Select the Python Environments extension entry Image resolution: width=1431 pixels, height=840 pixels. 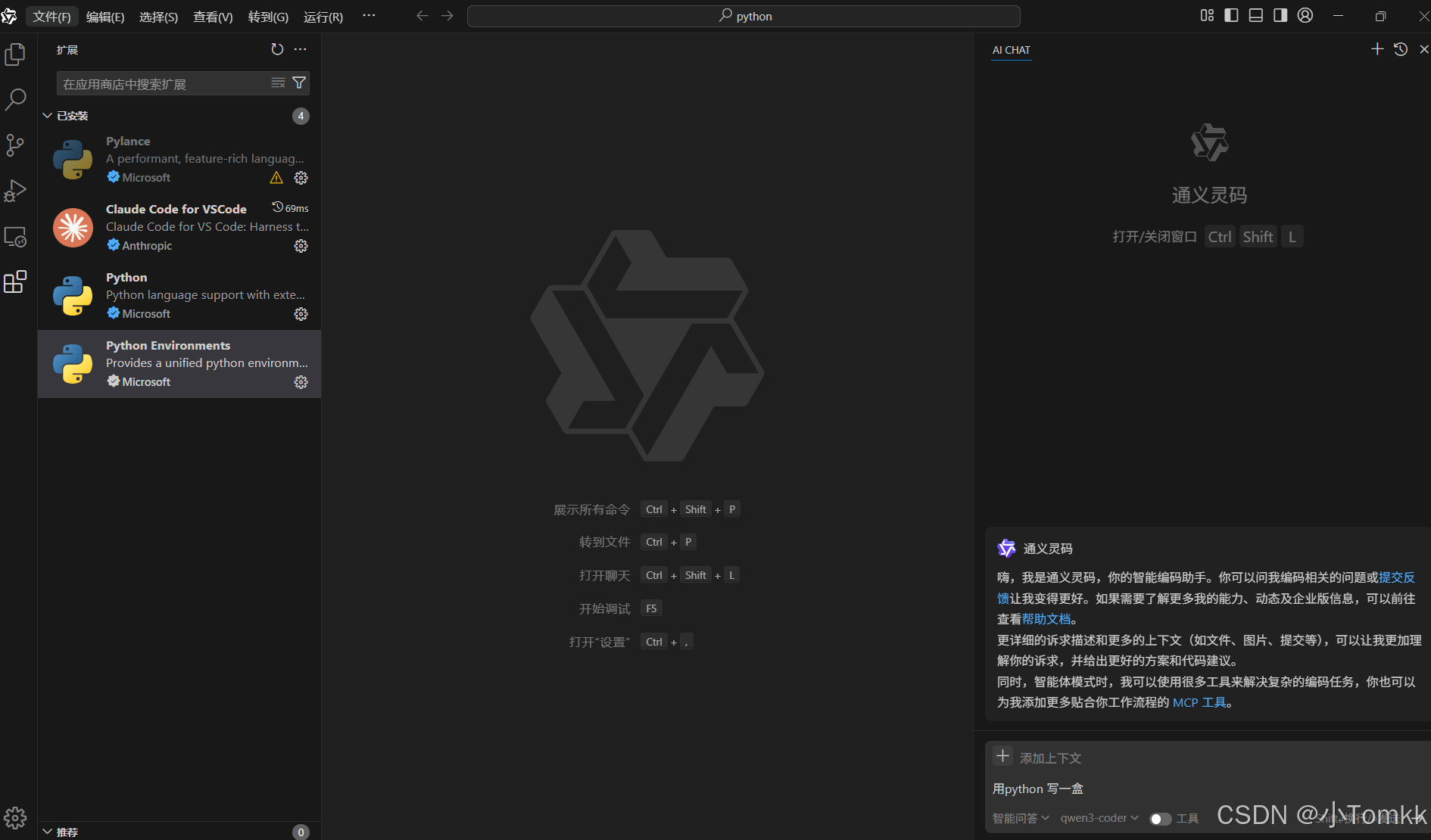click(179, 364)
